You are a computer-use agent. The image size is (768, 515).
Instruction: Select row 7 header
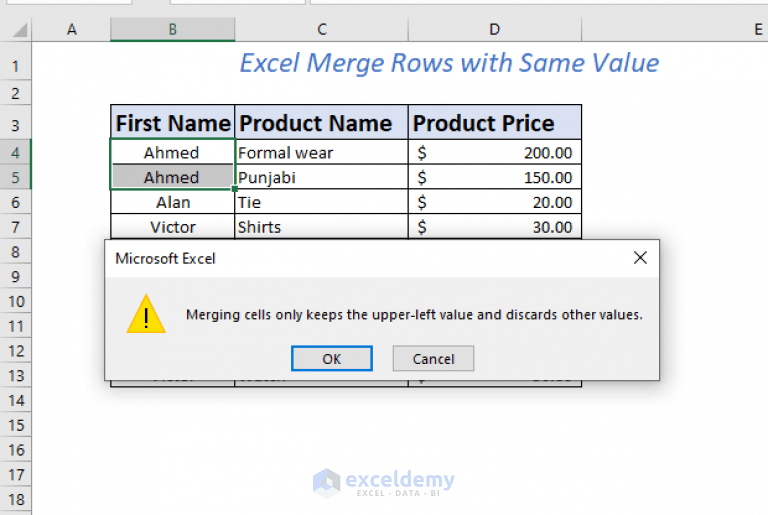[x=16, y=227]
